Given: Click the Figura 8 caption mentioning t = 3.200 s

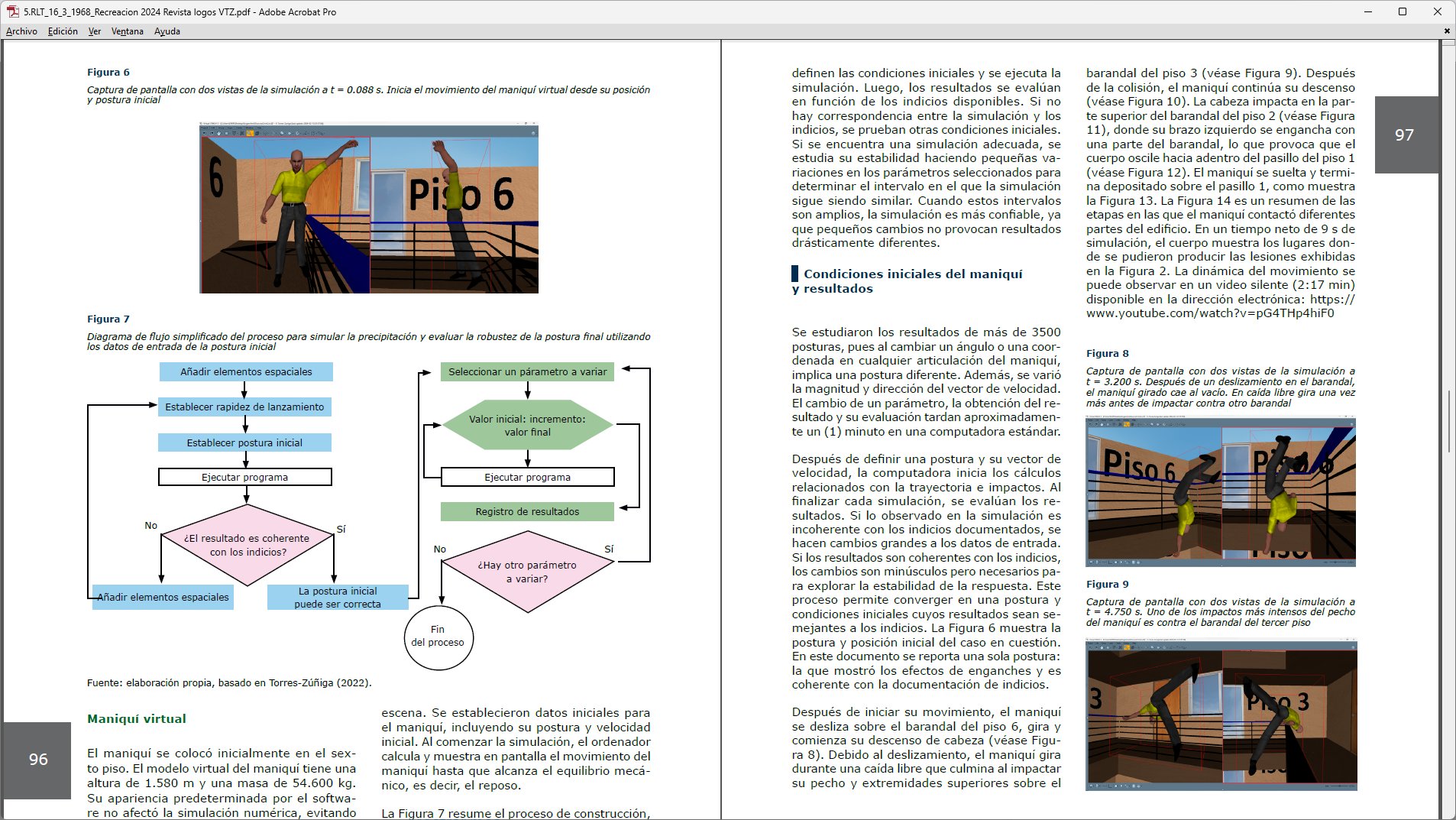Looking at the screenshot, I should click(1221, 387).
